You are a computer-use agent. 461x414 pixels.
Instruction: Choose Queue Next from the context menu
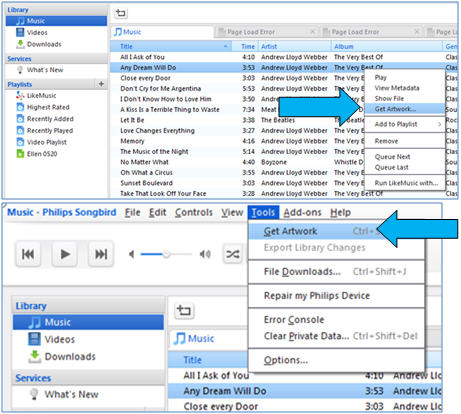pos(405,157)
